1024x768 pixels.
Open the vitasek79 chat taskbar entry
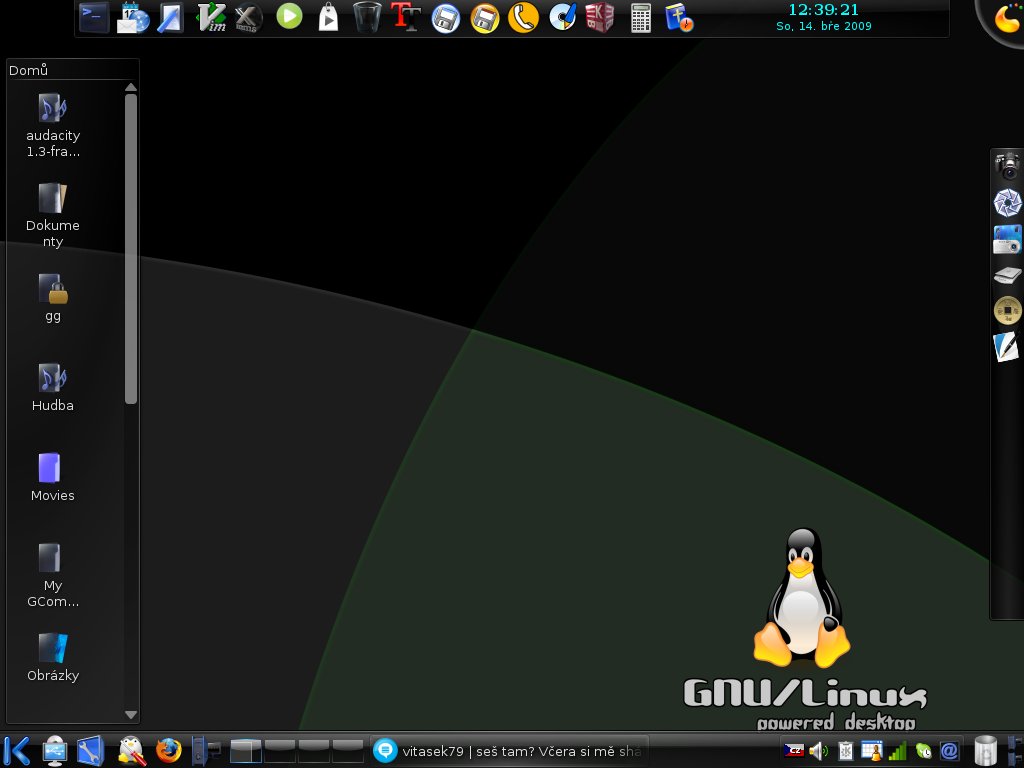pos(509,751)
